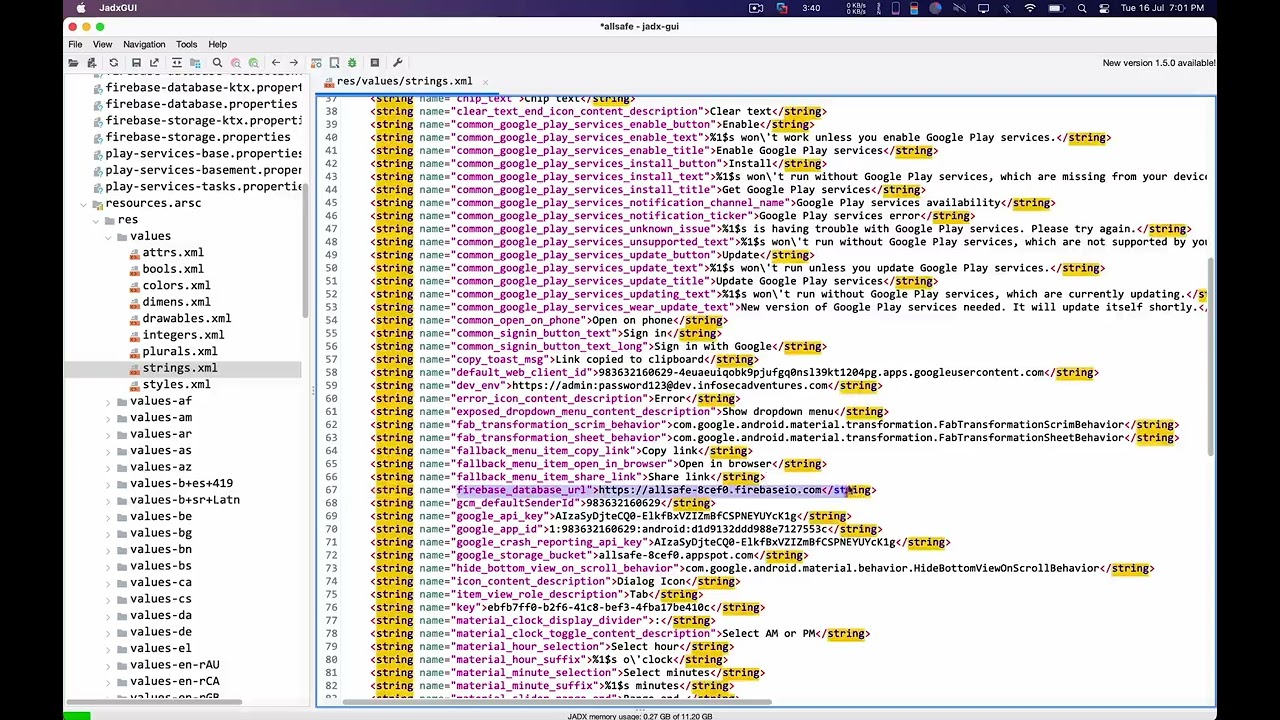The width and height of the screenshot is (1280, 720).
Task: Click the JadxGUI app menu
Action: pos(118,8)
